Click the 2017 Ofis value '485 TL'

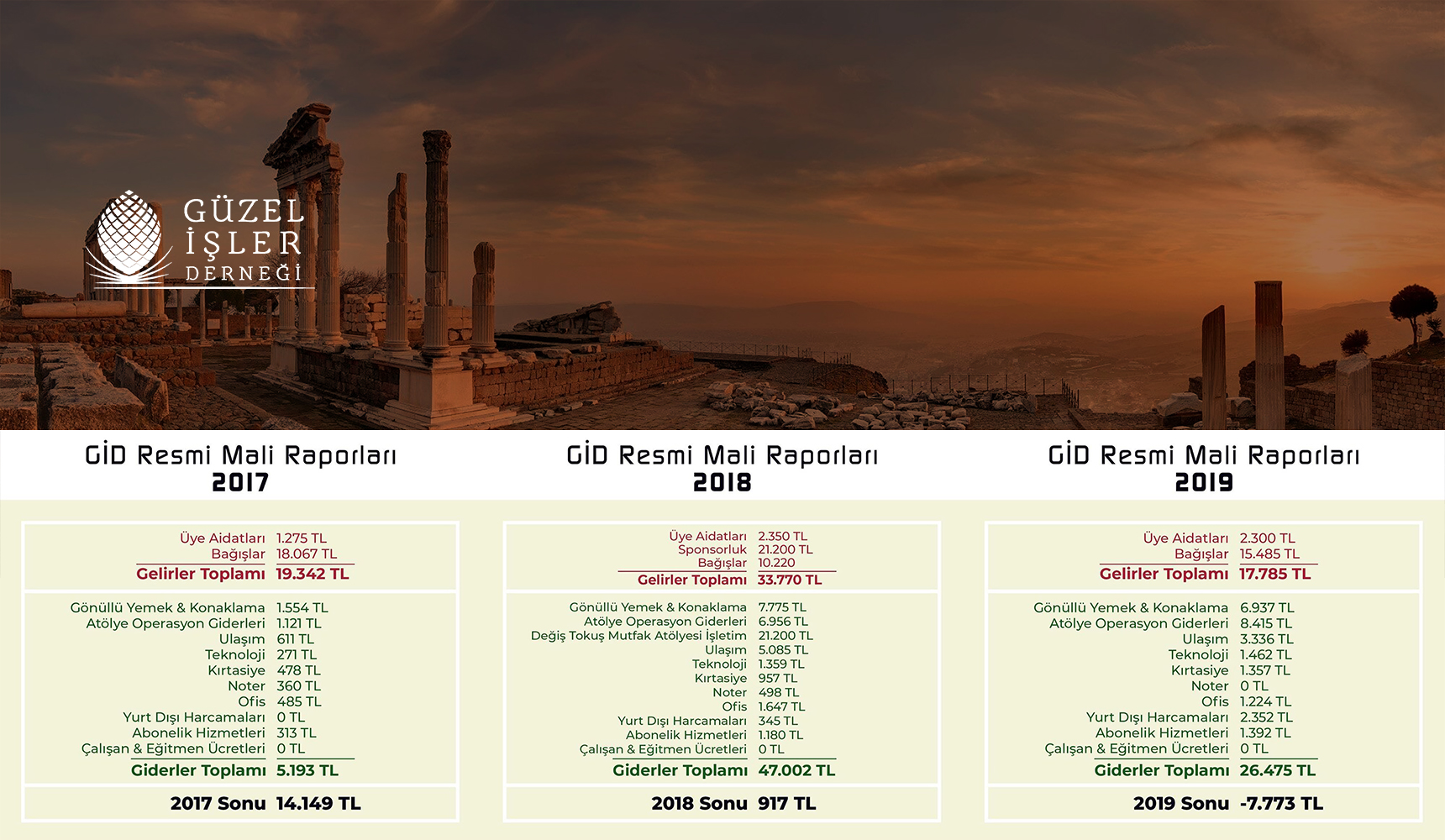point(299,701)
